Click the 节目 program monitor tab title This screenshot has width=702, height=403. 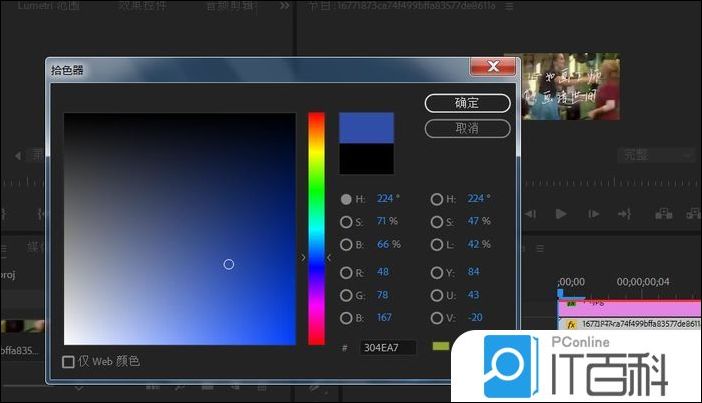pos(402,6)
